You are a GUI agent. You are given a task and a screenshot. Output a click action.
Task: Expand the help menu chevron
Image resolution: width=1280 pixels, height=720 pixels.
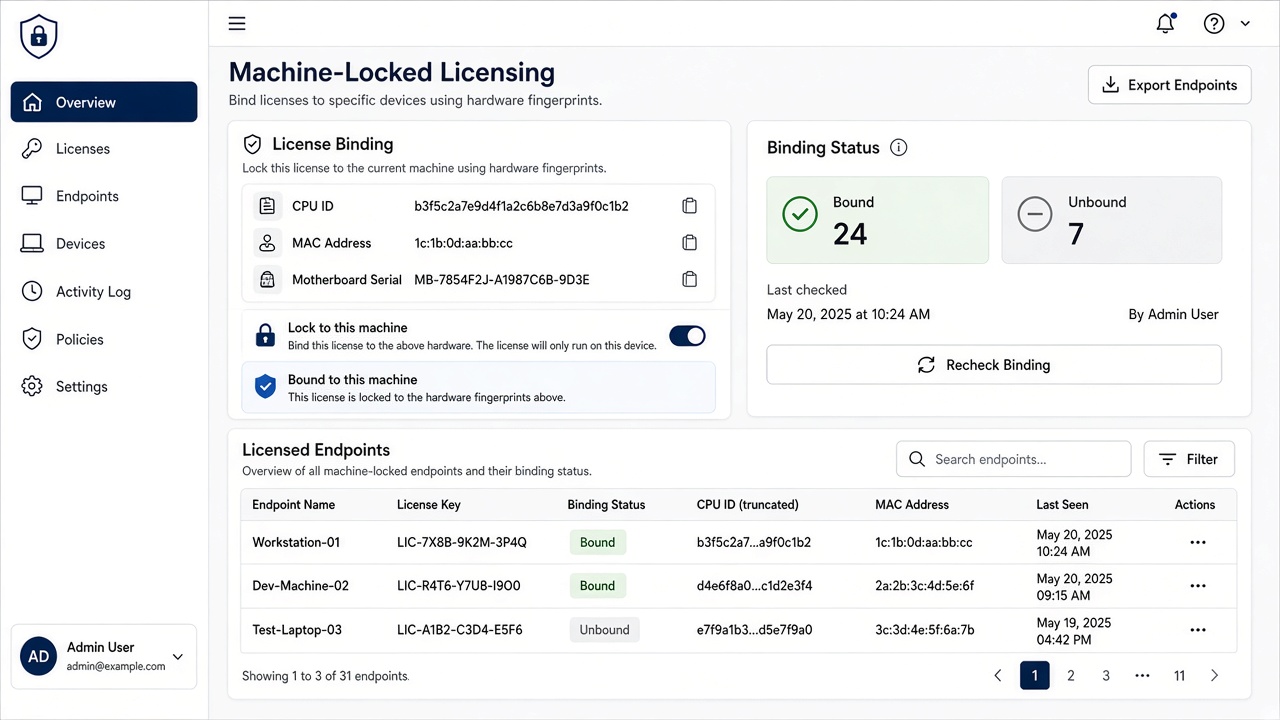point(1245,23)
